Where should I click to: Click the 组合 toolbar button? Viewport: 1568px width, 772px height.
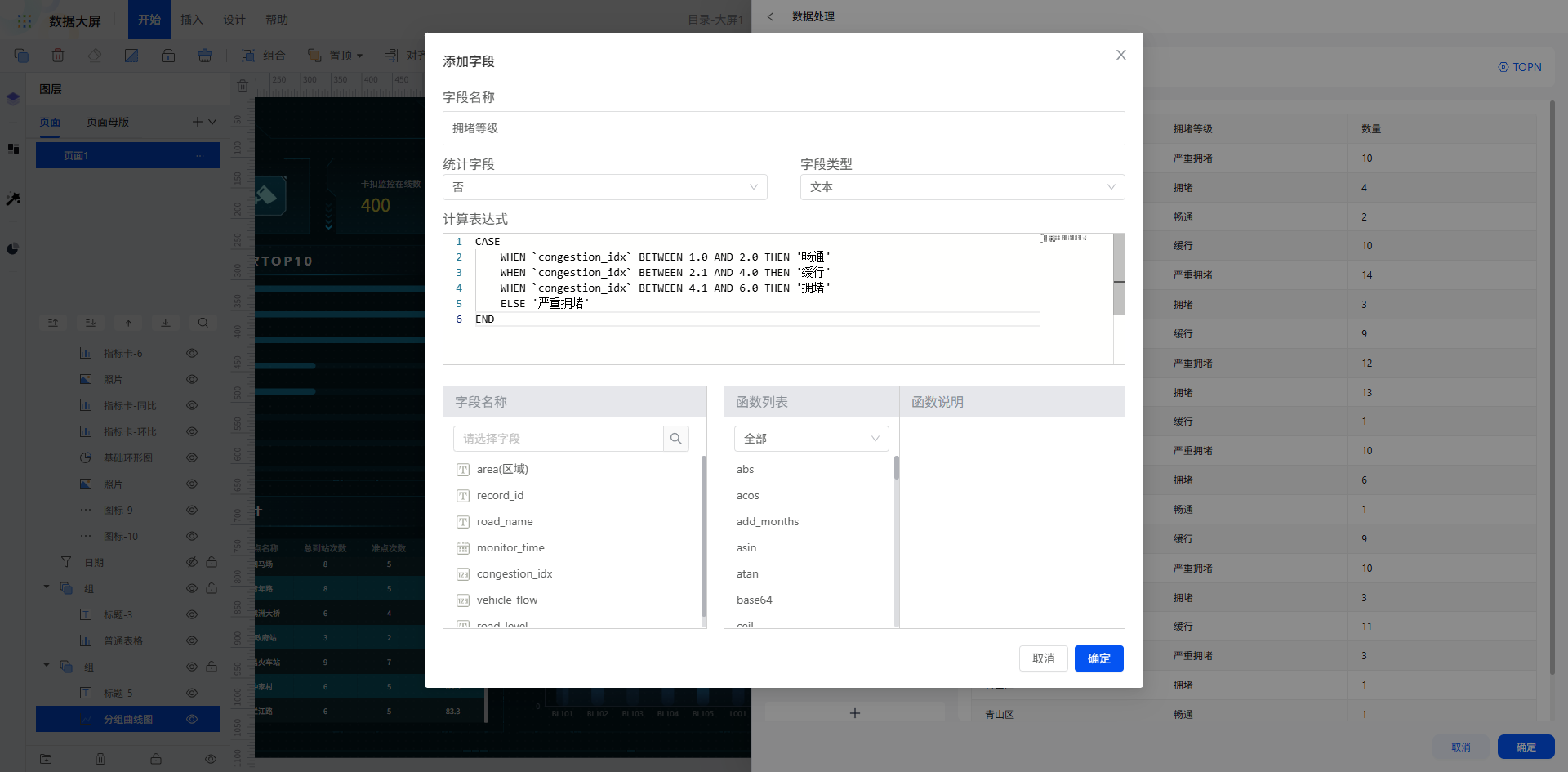click(264, 56)
